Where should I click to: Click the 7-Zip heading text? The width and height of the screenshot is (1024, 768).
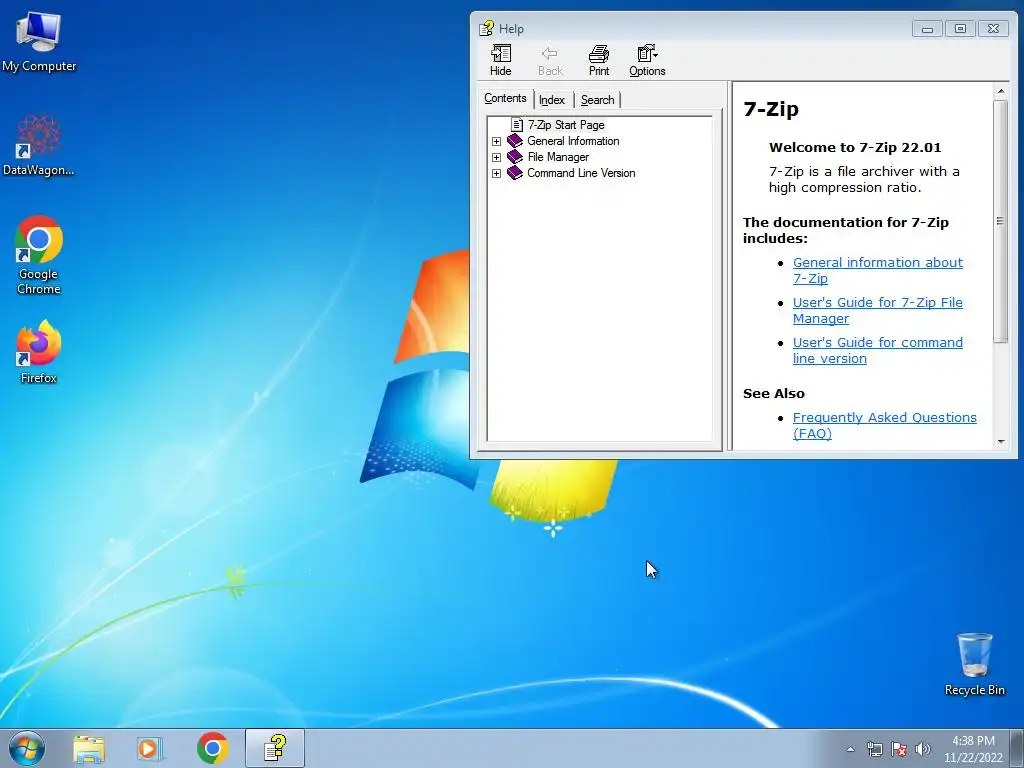[x=771, y=109]
